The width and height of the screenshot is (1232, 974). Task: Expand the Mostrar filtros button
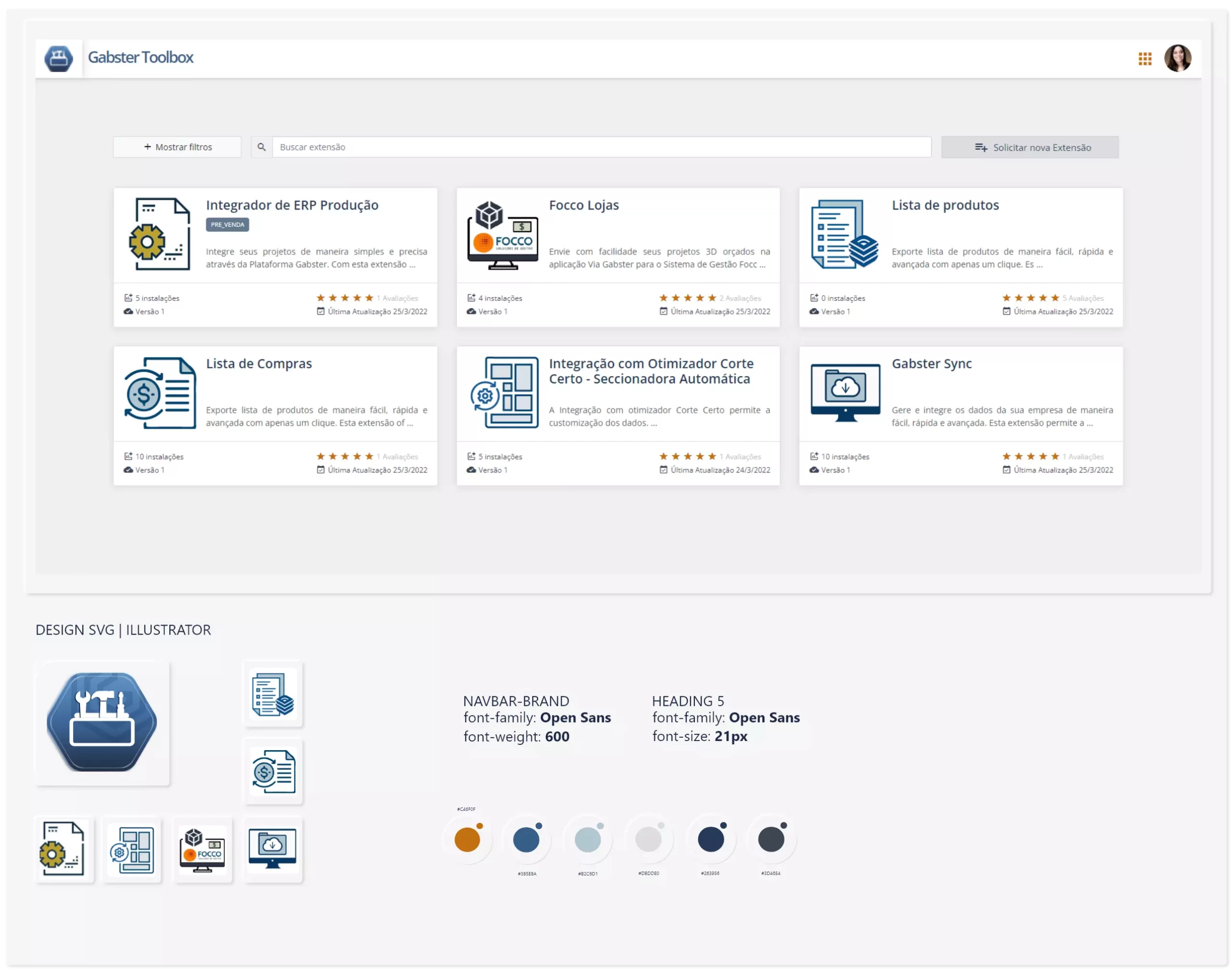177,147
